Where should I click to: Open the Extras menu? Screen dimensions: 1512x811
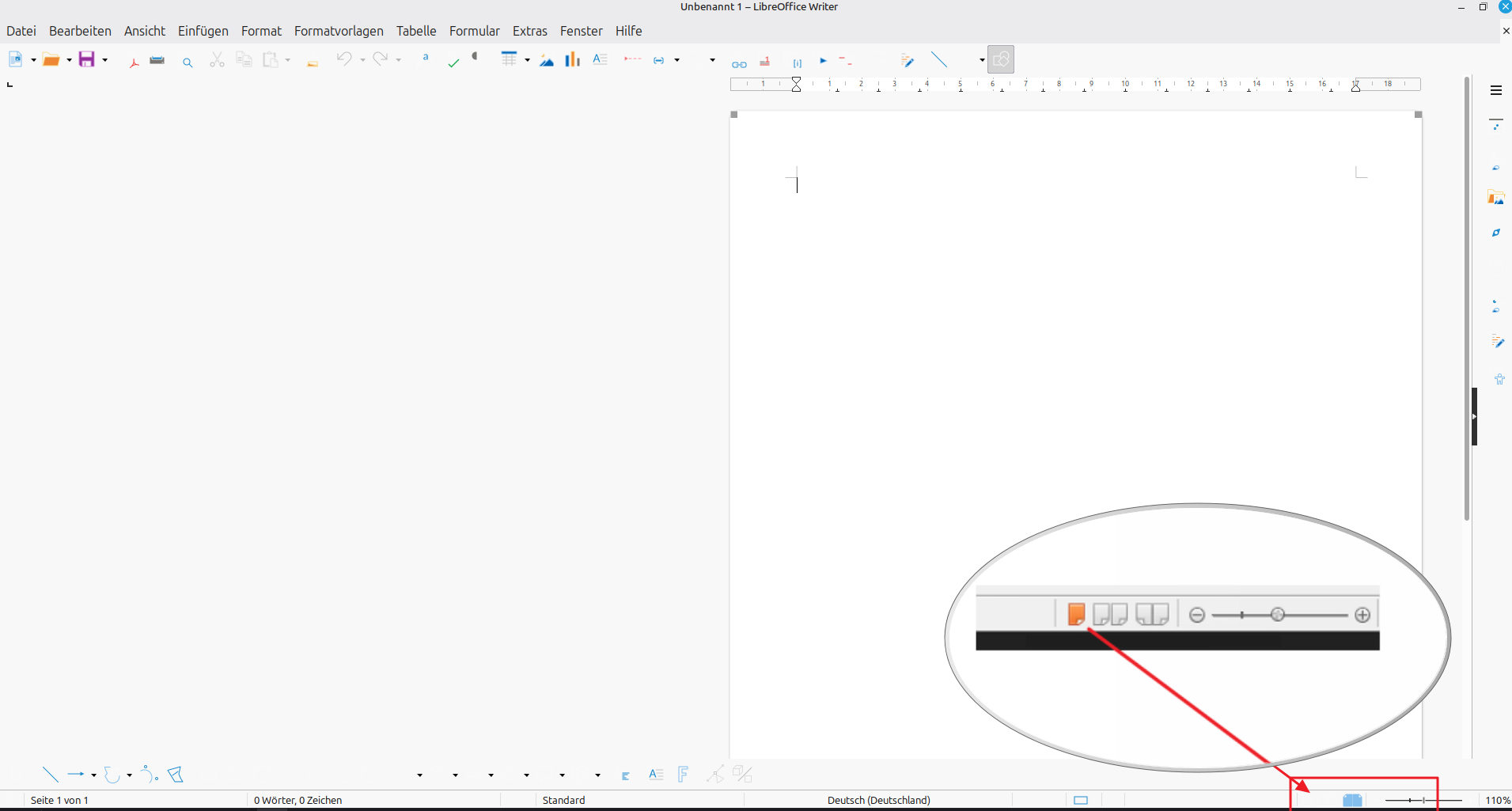point(530,31)
